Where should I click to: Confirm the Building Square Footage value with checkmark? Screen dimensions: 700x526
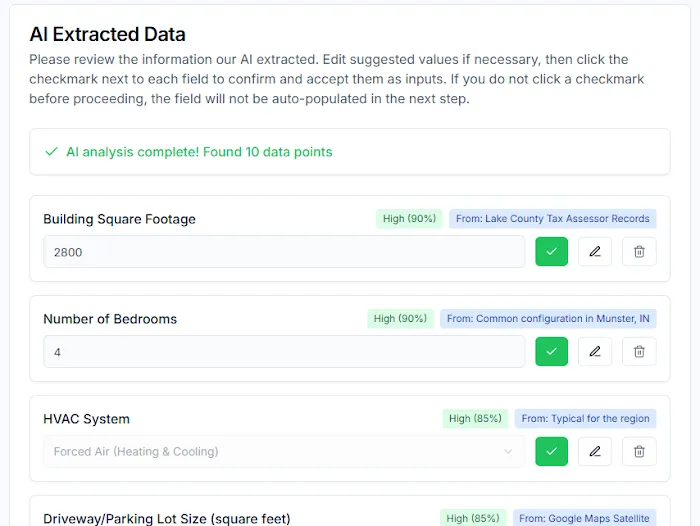551,251
